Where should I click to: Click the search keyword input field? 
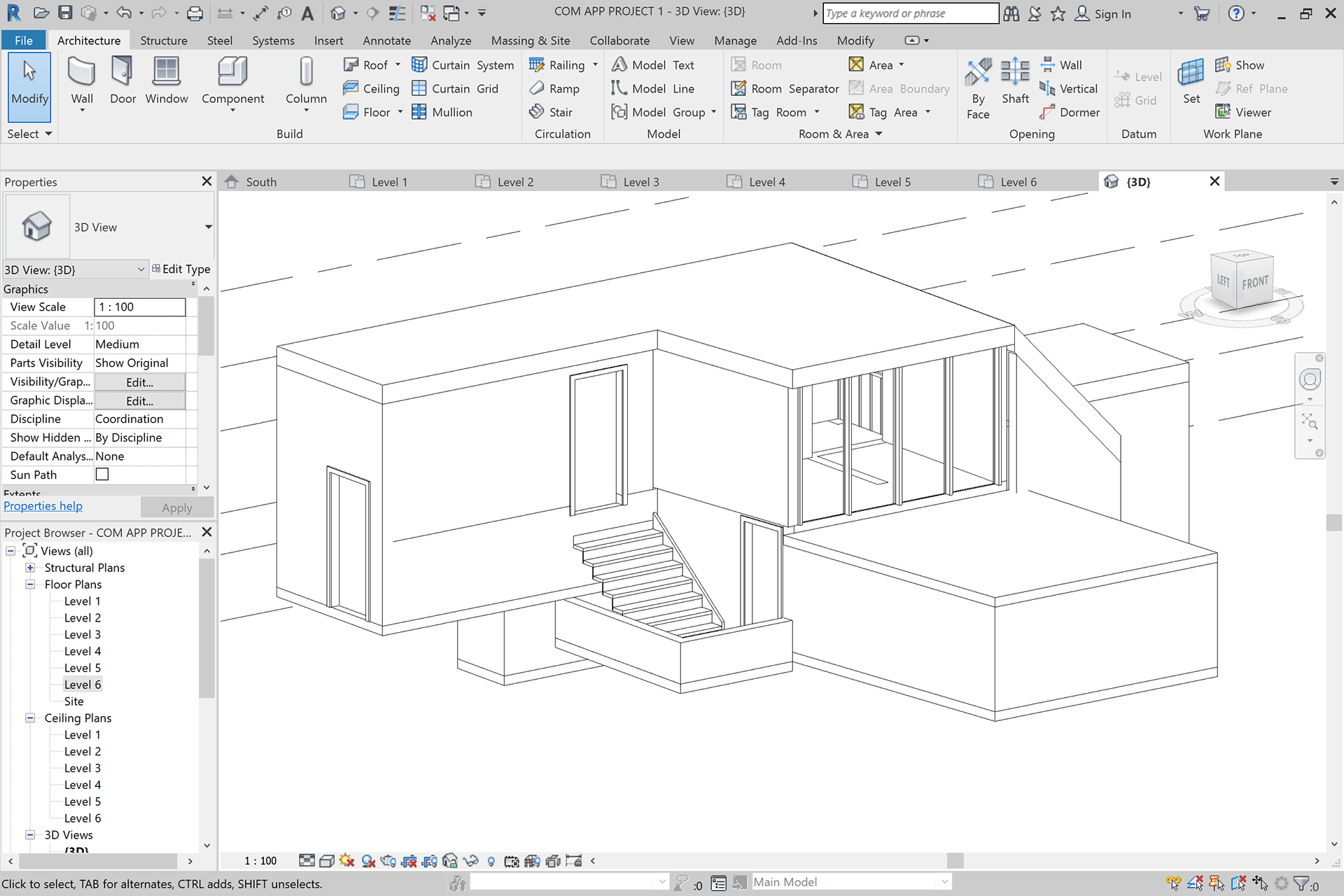click(911, 13)
